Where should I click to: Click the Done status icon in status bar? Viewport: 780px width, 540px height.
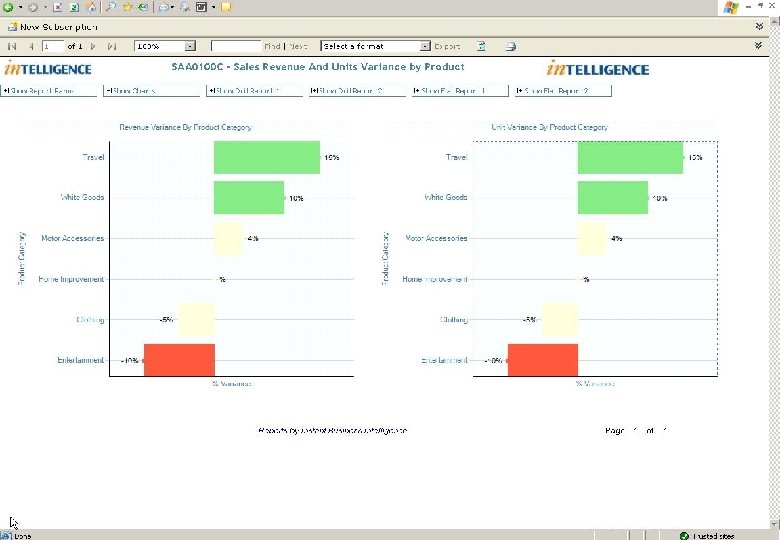5,536
